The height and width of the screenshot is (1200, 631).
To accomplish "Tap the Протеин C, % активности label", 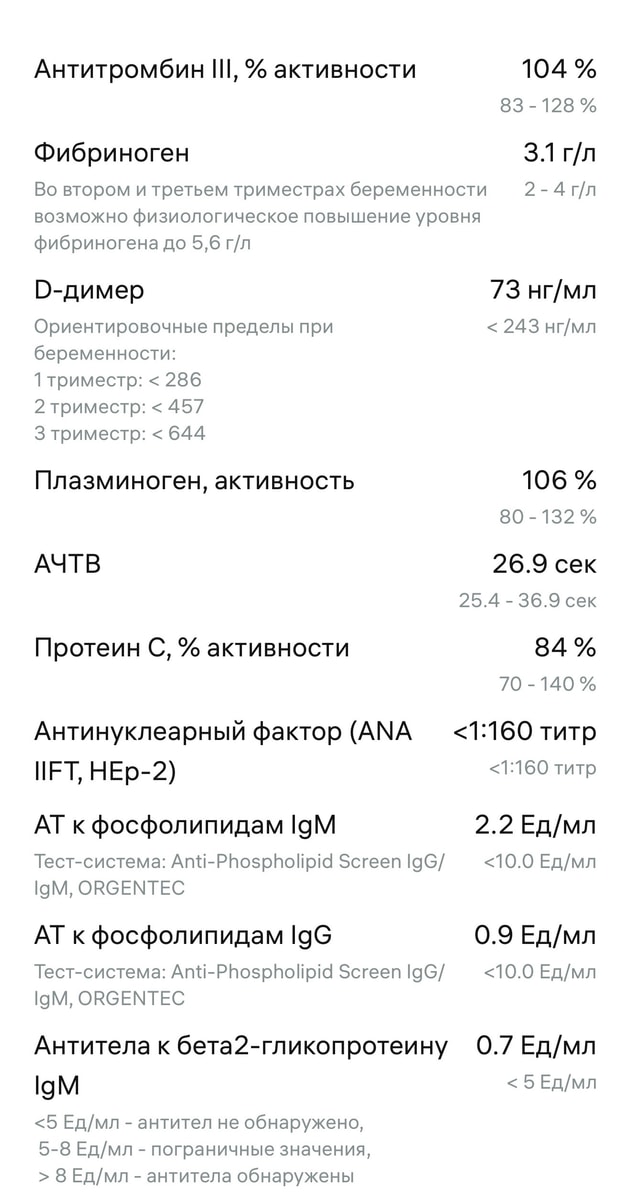I will (192, 648).
